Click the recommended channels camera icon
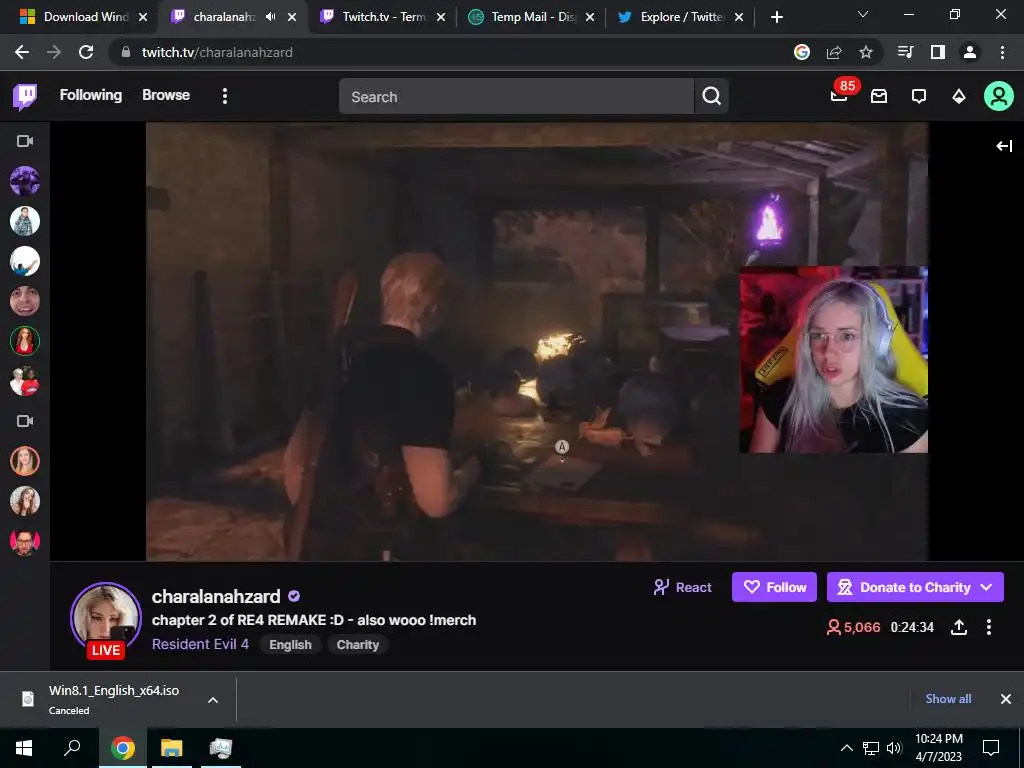Screen dimensions: 1024x768 click(x=25, y=421)
